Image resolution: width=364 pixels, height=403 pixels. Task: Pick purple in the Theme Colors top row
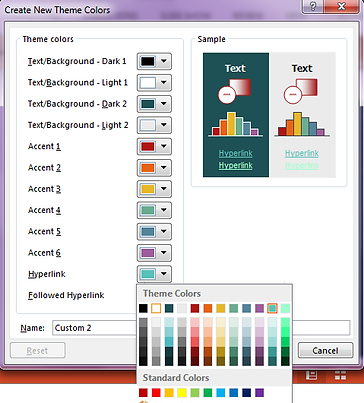(259, 308)
